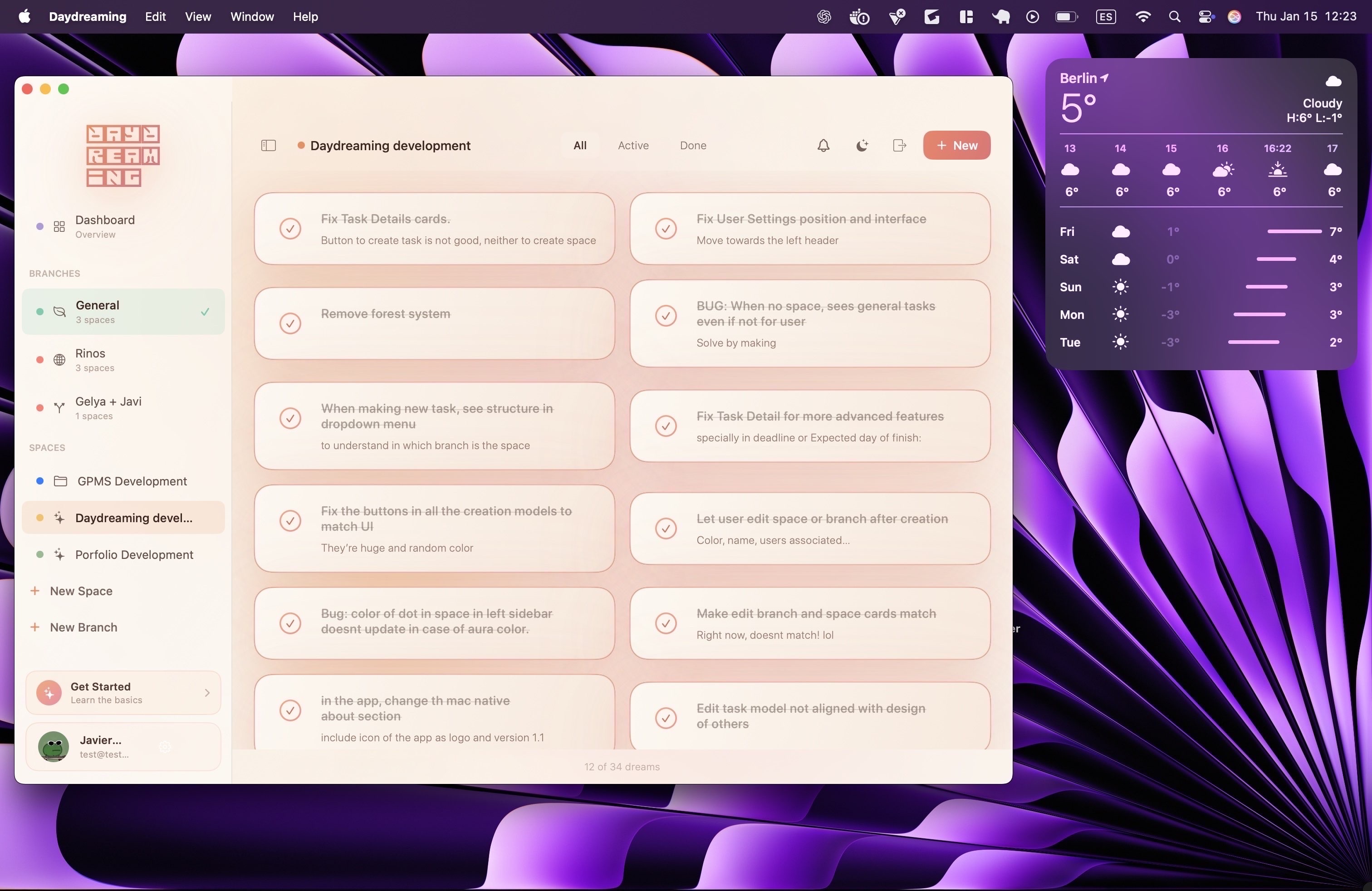Expand Get Started with its chevron
The image size is (1372, 891).
click(x=207, y=693)
